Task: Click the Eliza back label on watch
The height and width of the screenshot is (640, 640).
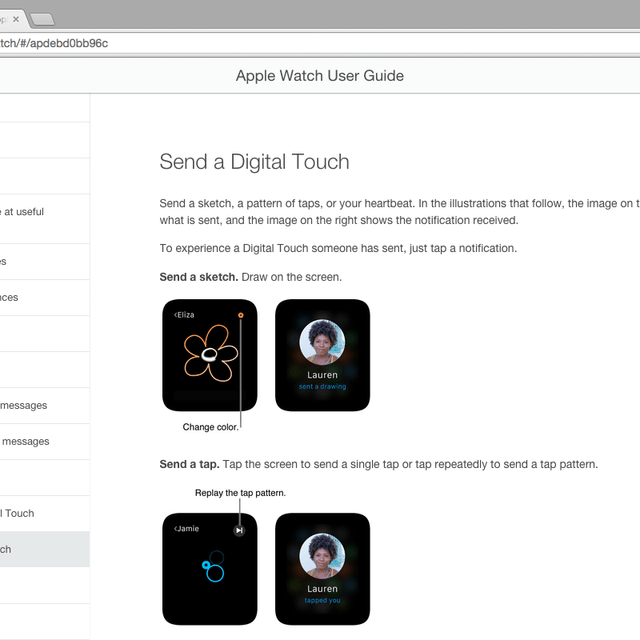Action: click(184, 315)
